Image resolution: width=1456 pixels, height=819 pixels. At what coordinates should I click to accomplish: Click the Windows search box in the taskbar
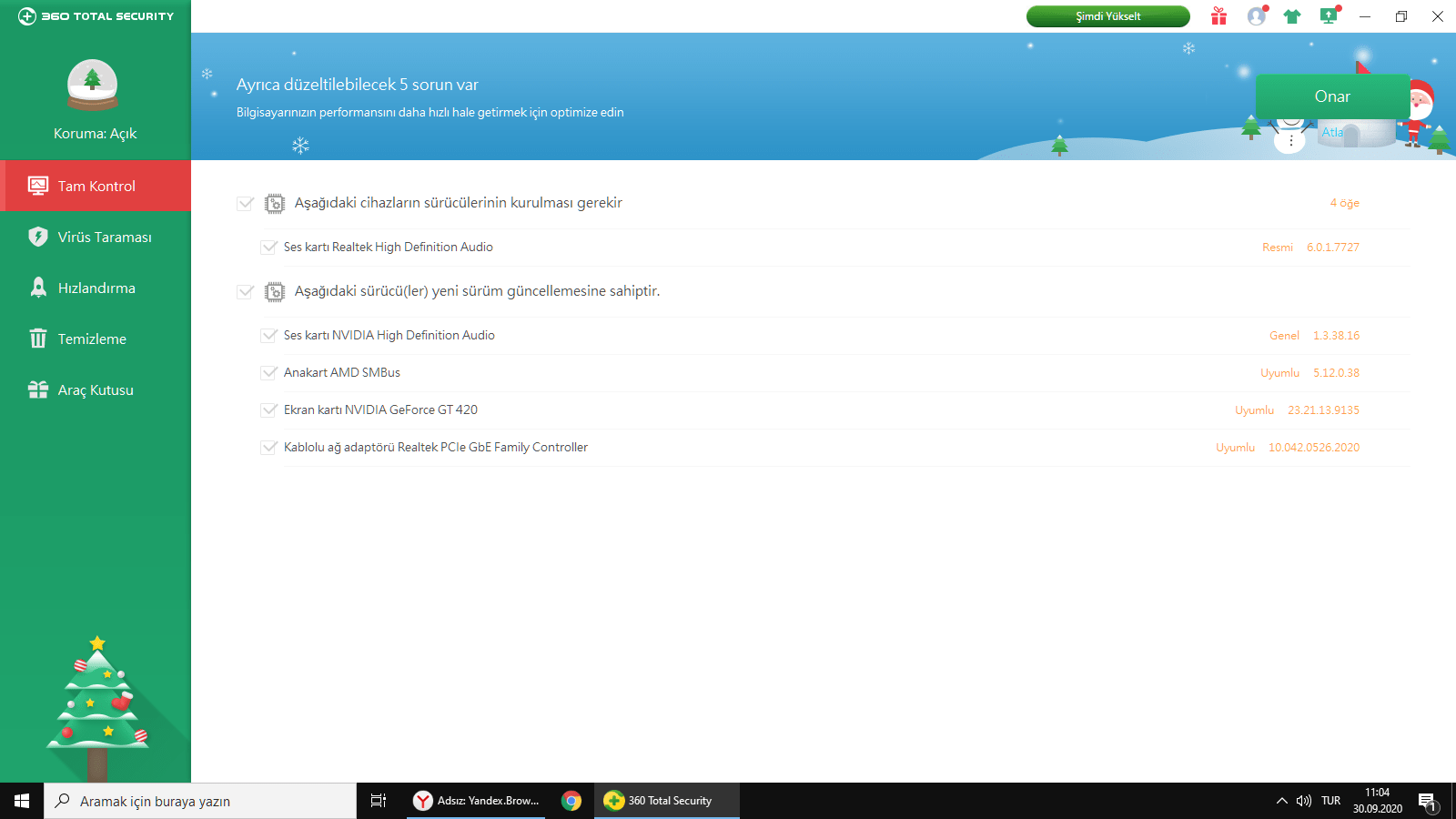[200, 801]
